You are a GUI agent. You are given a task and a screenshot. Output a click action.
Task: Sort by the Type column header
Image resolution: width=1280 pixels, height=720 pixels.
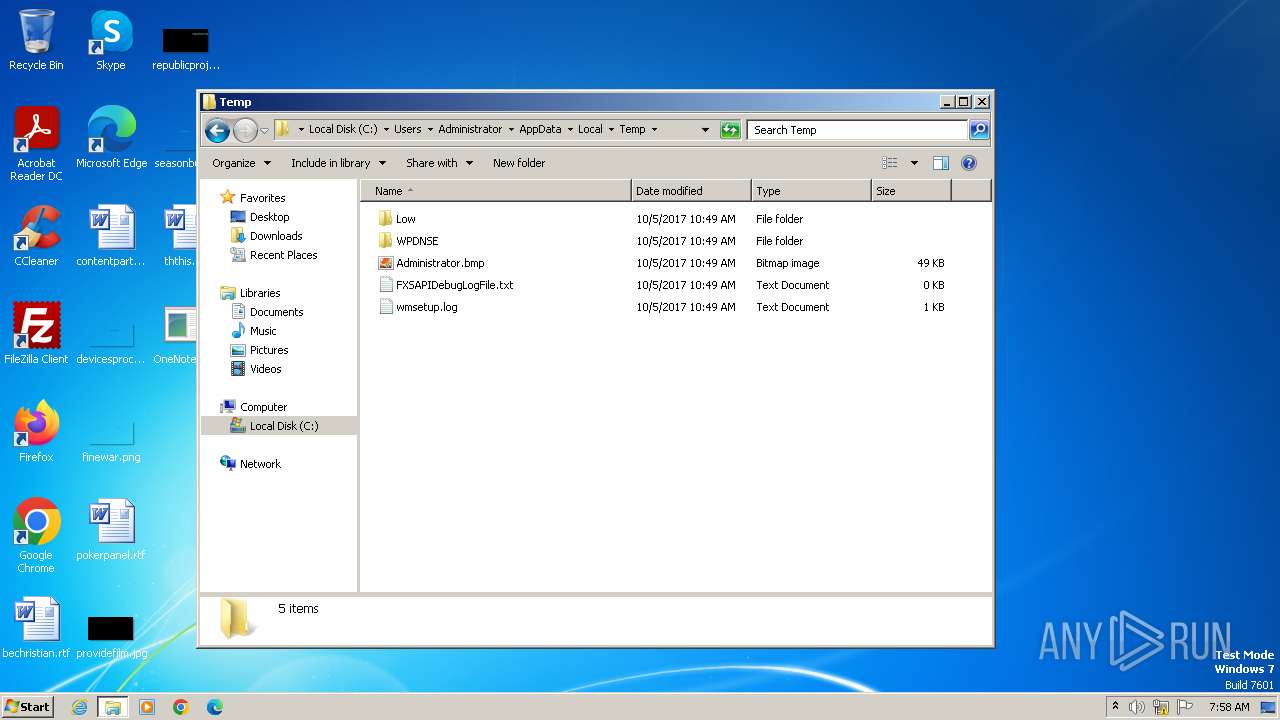click(811, 191)
